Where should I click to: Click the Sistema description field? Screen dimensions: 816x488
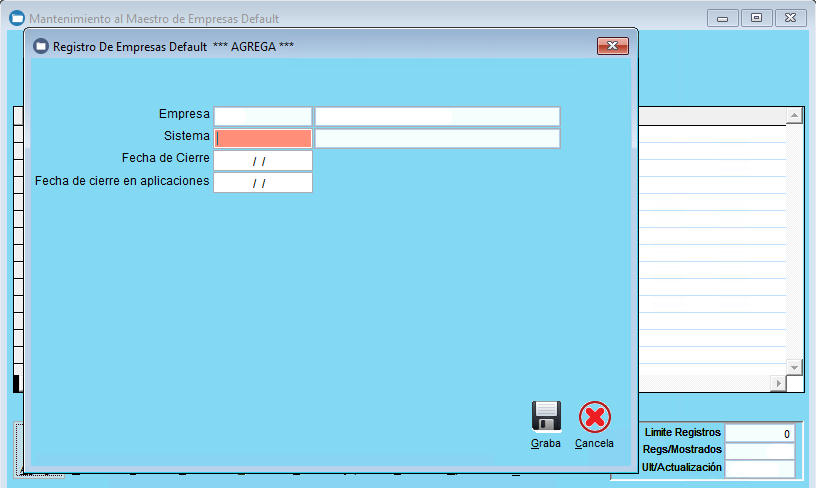click(x=437, y=139)
